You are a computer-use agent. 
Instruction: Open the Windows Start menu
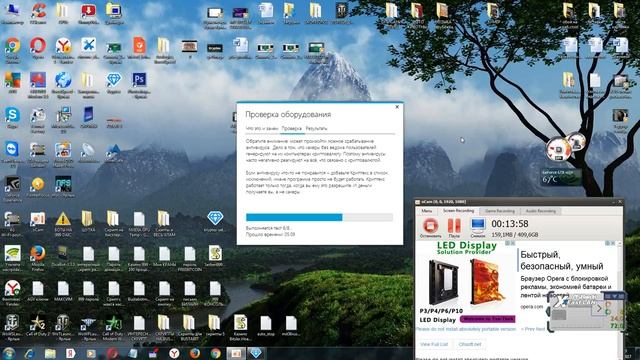pyautogui.click(x=9, y=353)
